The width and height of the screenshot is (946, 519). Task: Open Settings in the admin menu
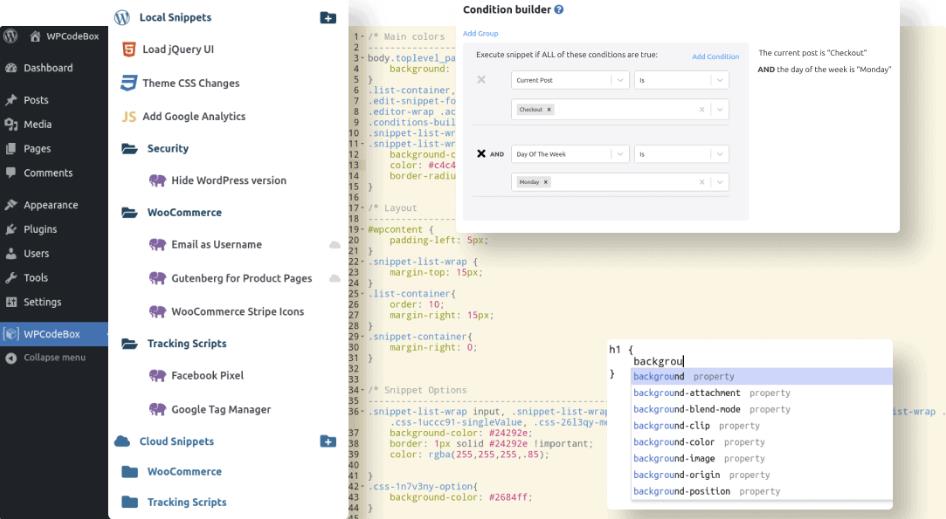[x=42, y=302]
